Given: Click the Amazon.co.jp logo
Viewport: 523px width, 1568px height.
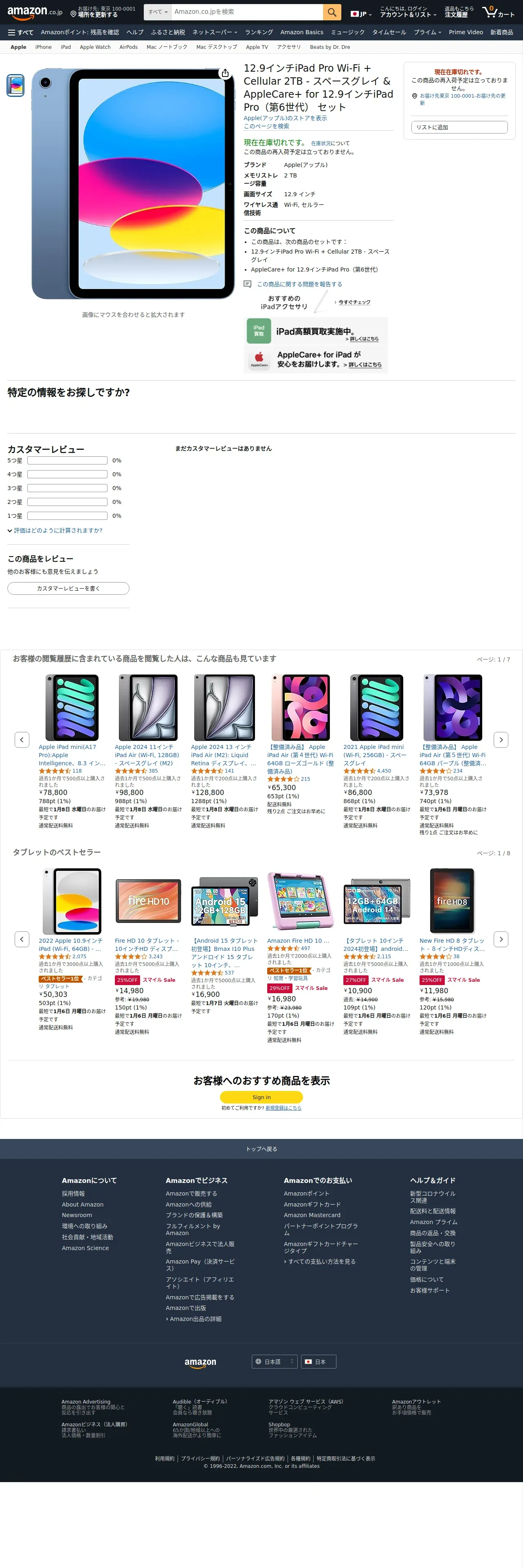Looking at the screenshot, I should 35,12.
